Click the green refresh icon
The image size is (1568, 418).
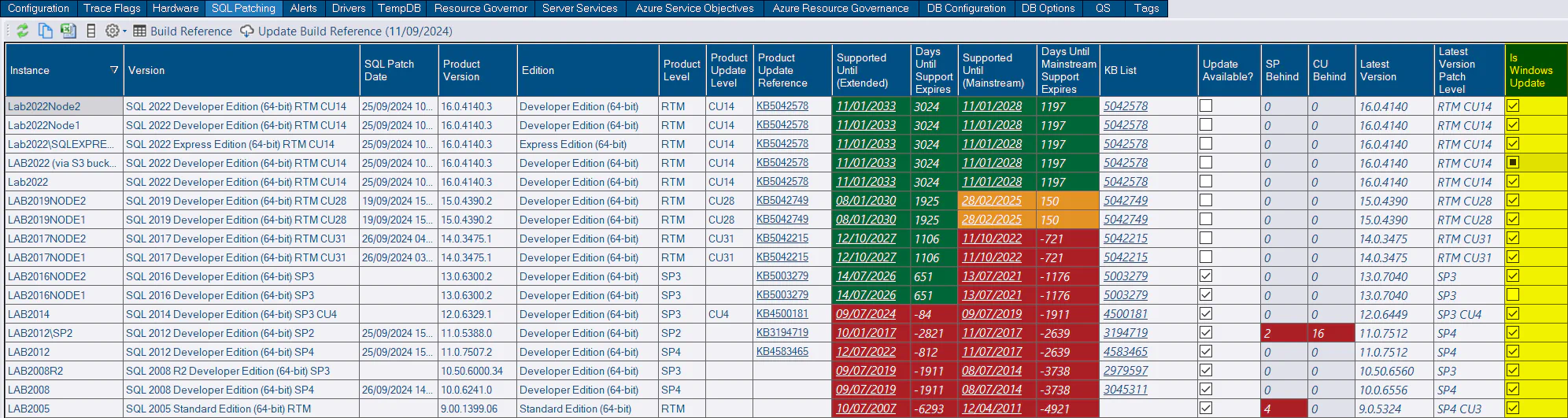[23, 31]
